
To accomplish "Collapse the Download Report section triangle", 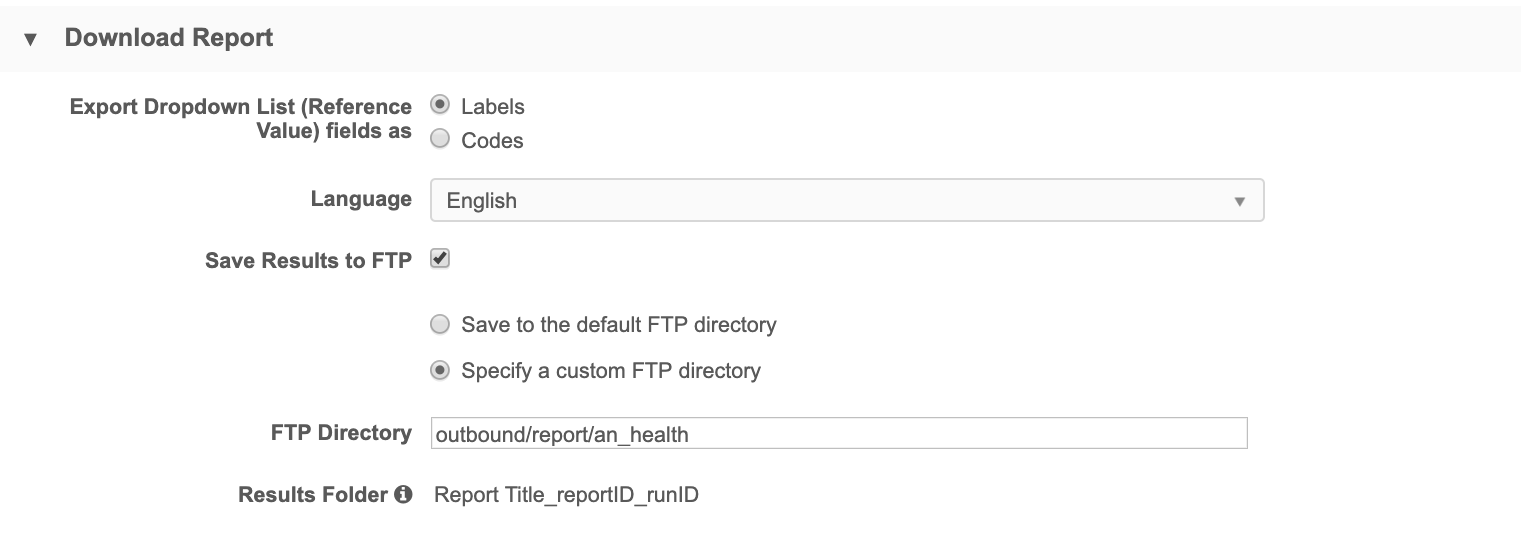I will click(30, 39).
